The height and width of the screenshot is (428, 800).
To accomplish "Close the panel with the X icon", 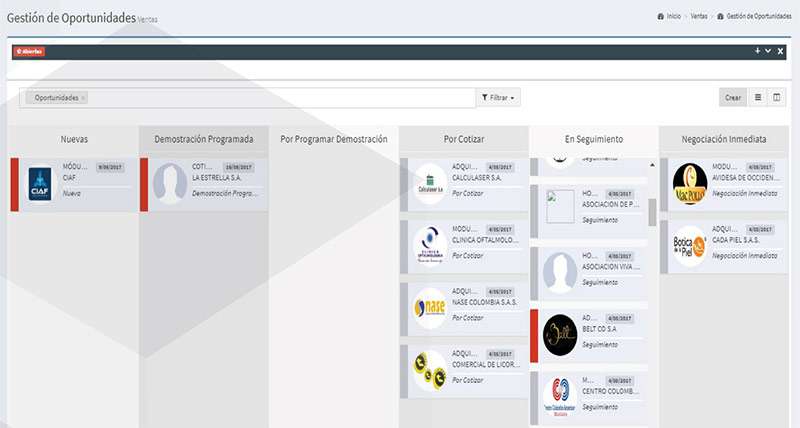I will pyautogui.click(x=780, y=50).
